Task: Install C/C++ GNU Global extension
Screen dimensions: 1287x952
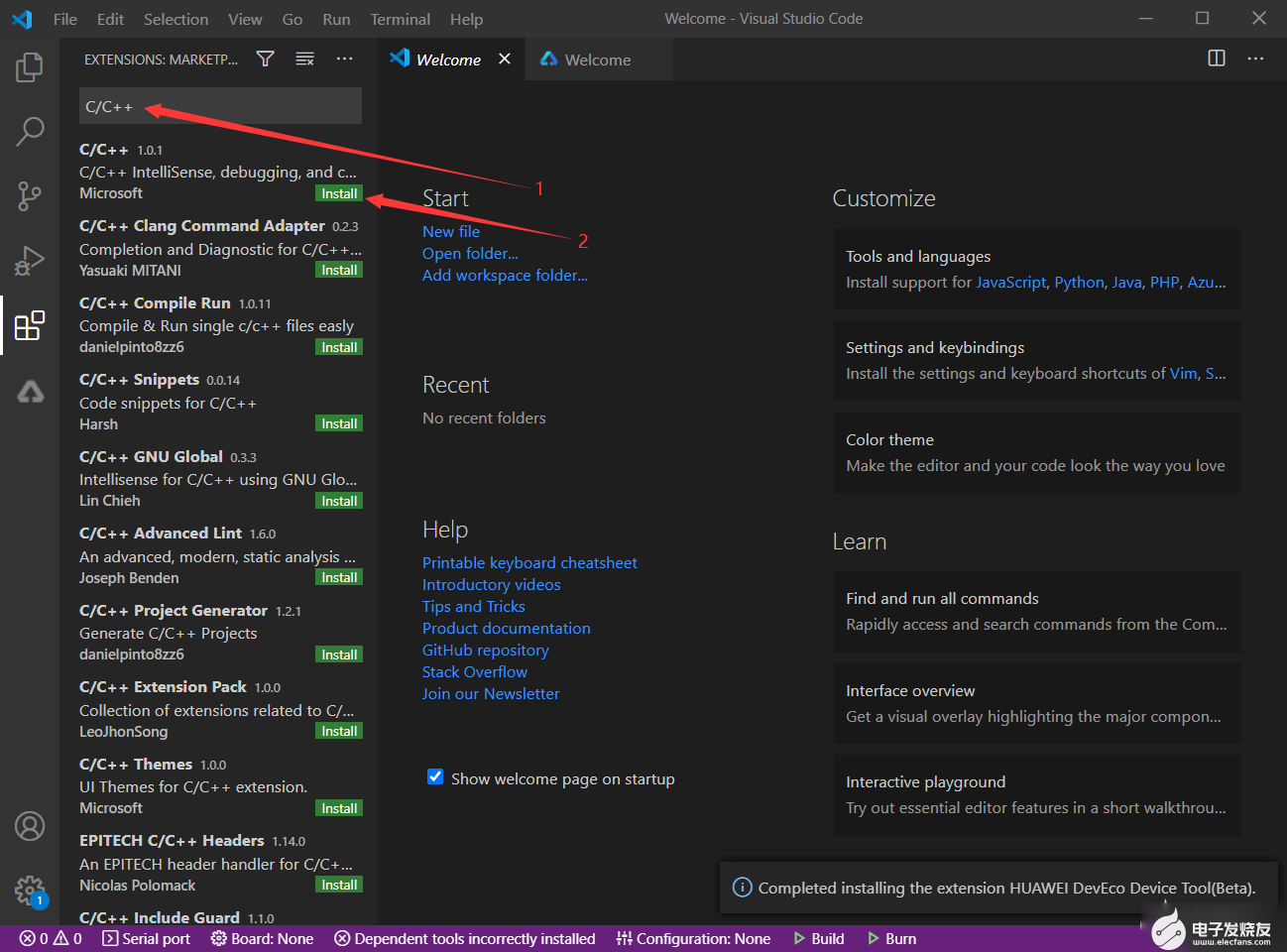Action: [339, 501]
